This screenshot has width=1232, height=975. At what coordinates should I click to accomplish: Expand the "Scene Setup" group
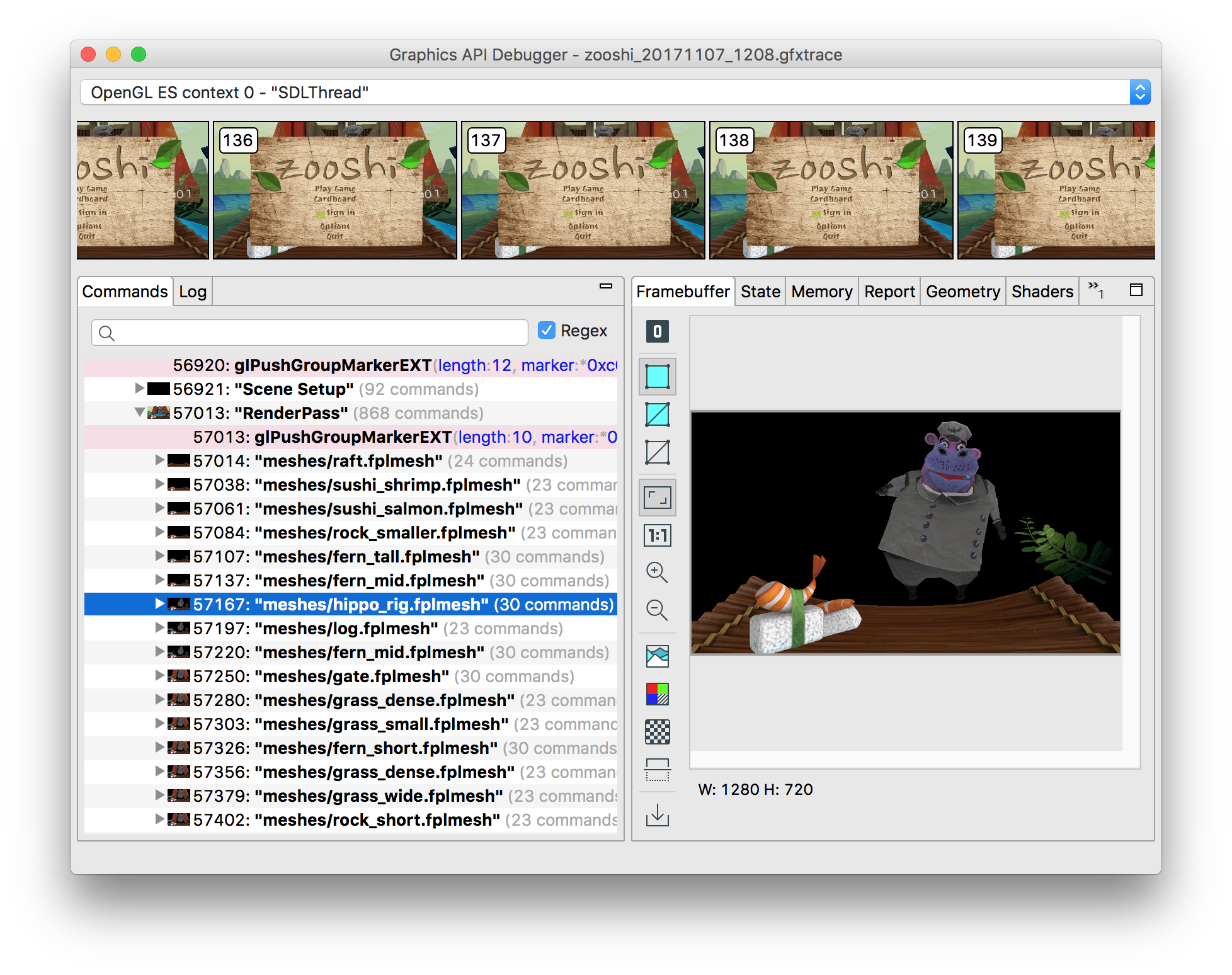pos(139,389)
